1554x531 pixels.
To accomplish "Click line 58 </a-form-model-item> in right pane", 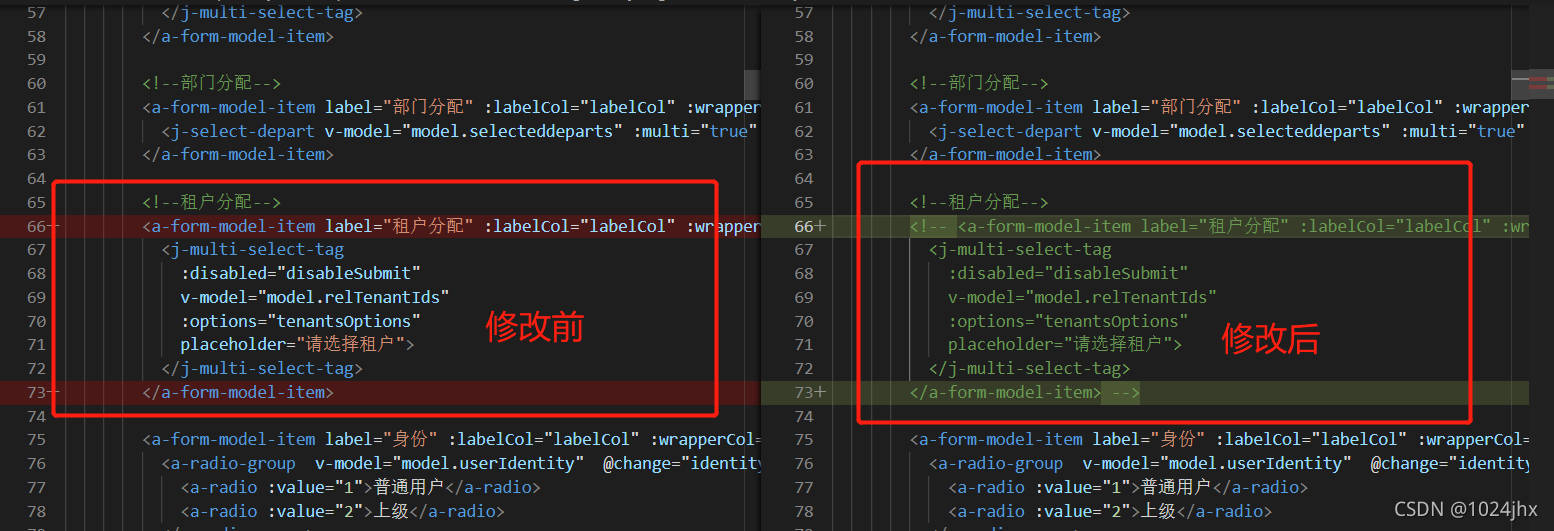I will click(1005, 36).
